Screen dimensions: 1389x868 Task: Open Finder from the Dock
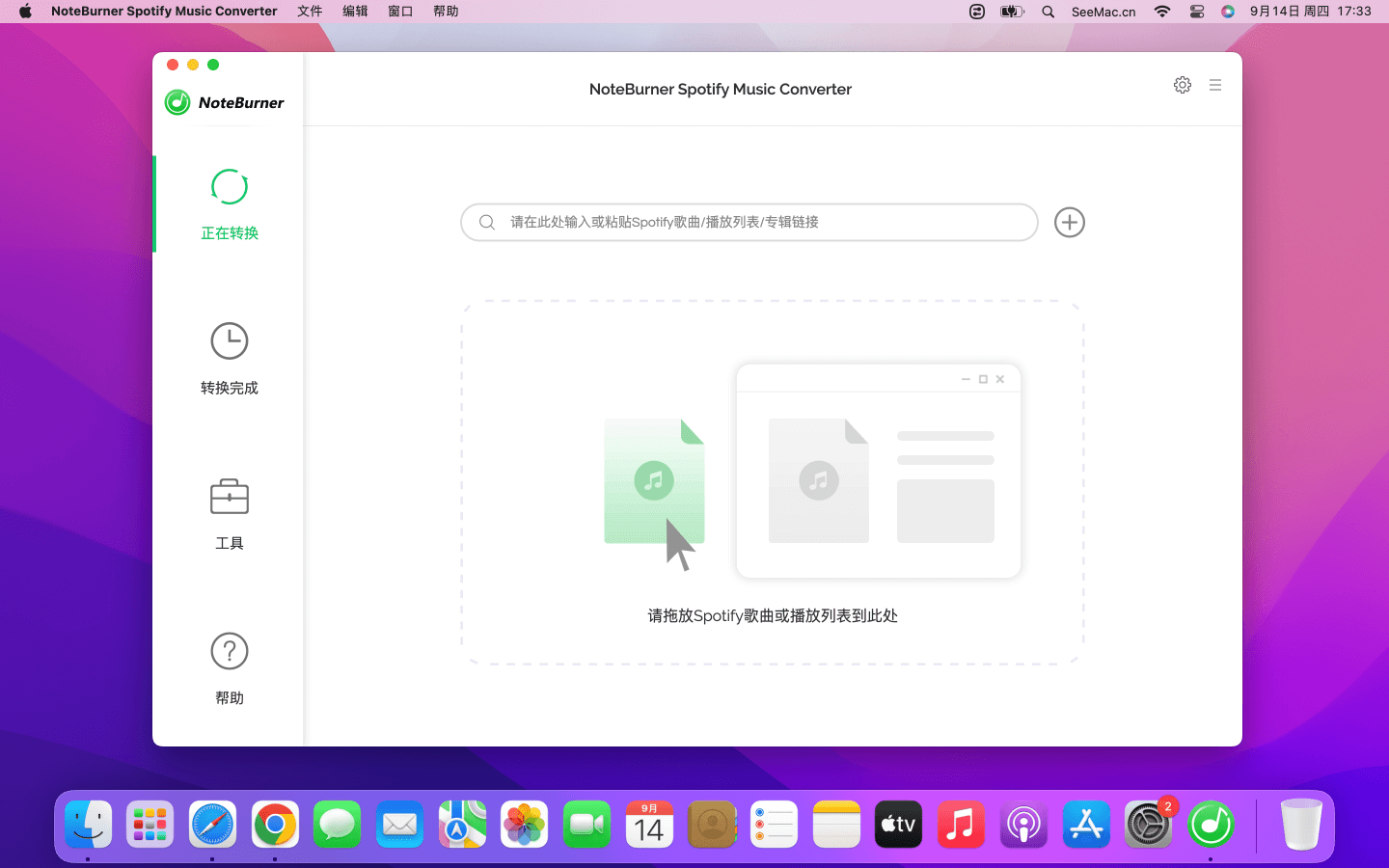pyautogui.click(x=89, y=825)
